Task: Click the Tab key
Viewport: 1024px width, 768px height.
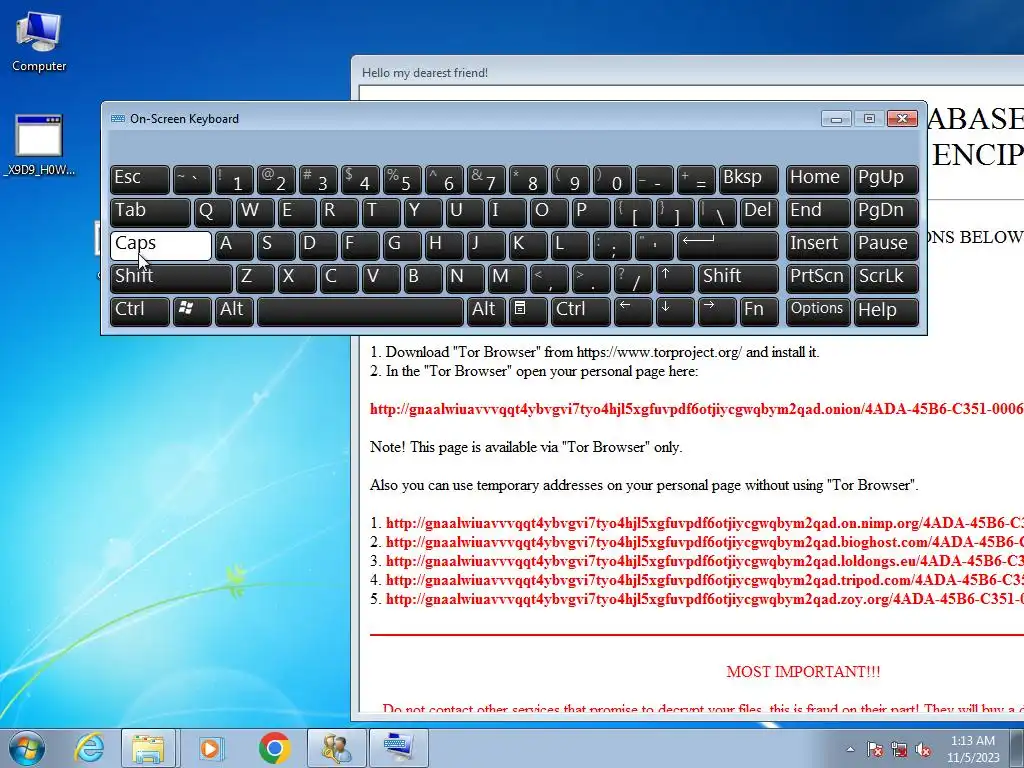Action: point(150,212)
